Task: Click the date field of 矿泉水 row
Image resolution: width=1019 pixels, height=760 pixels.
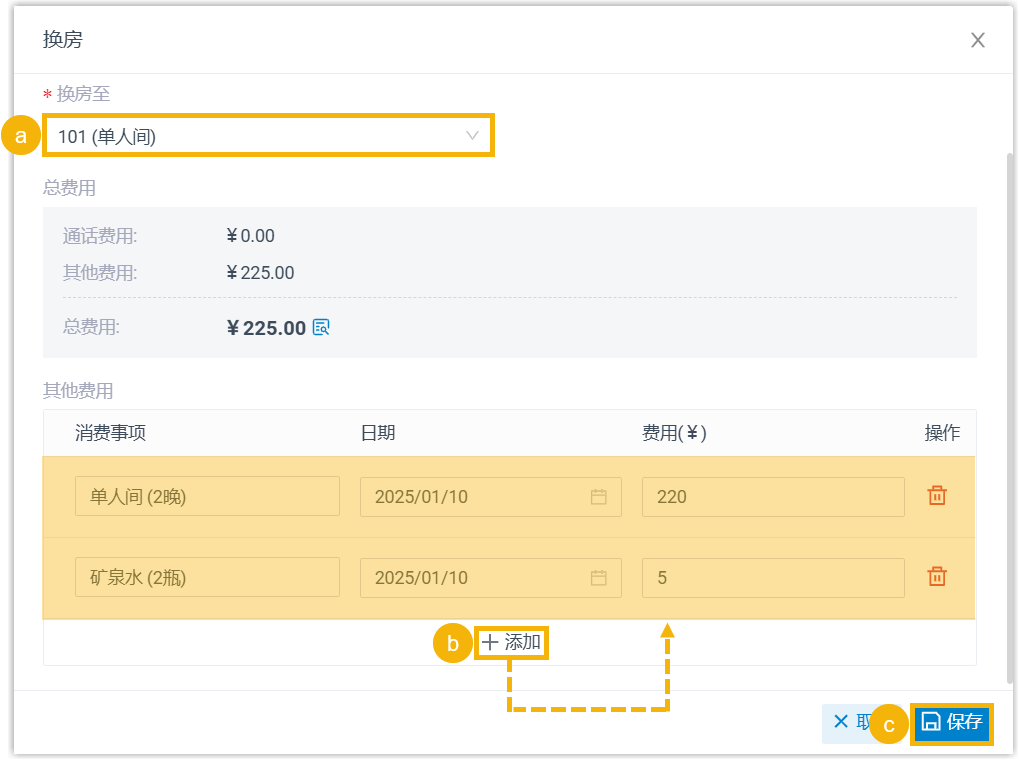Action: pyautogui.click(x=470, y=578)
